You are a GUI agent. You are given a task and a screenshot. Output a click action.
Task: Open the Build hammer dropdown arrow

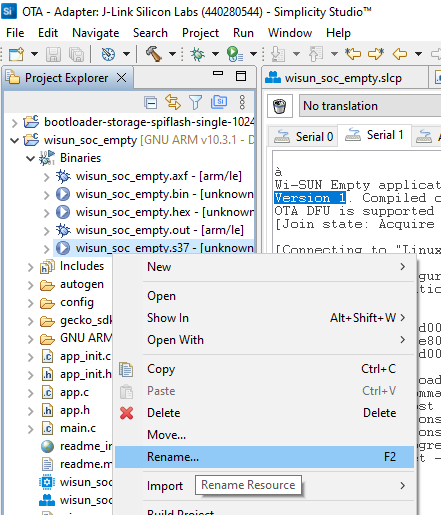pos(172,54)
